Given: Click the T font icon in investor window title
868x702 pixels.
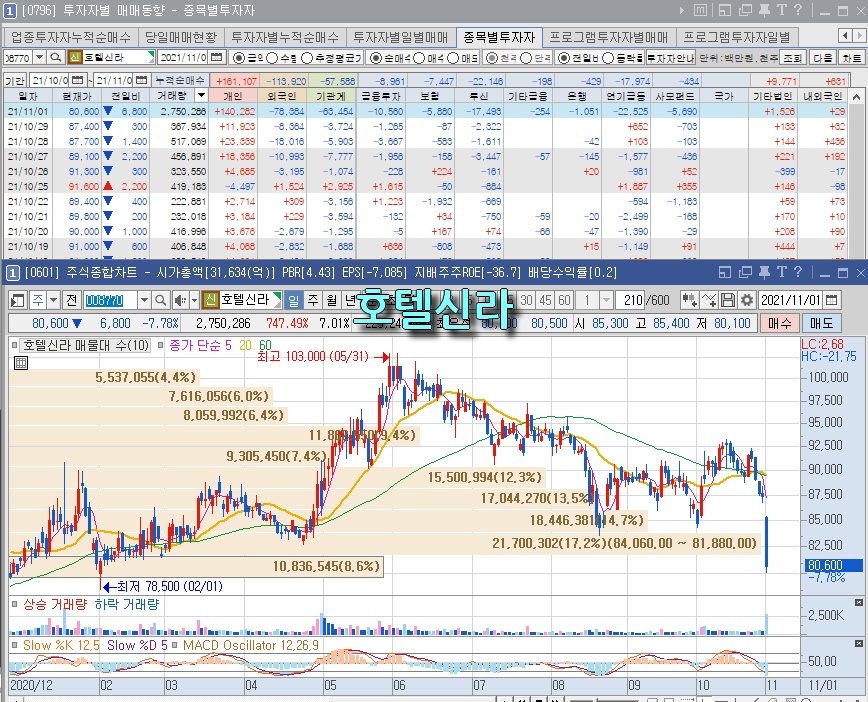Looking at the screenshot, I should click(x=781, y=10).
